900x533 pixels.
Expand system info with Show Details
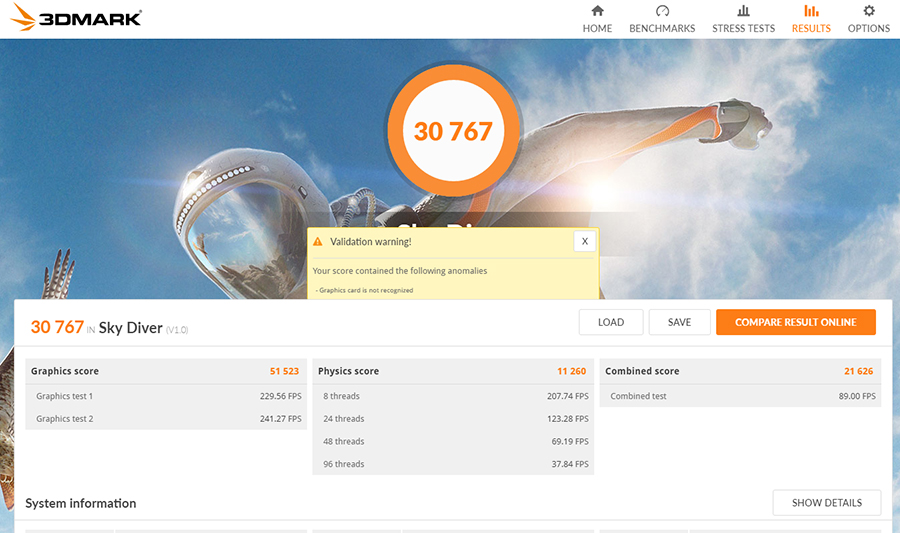pos(826,503)
